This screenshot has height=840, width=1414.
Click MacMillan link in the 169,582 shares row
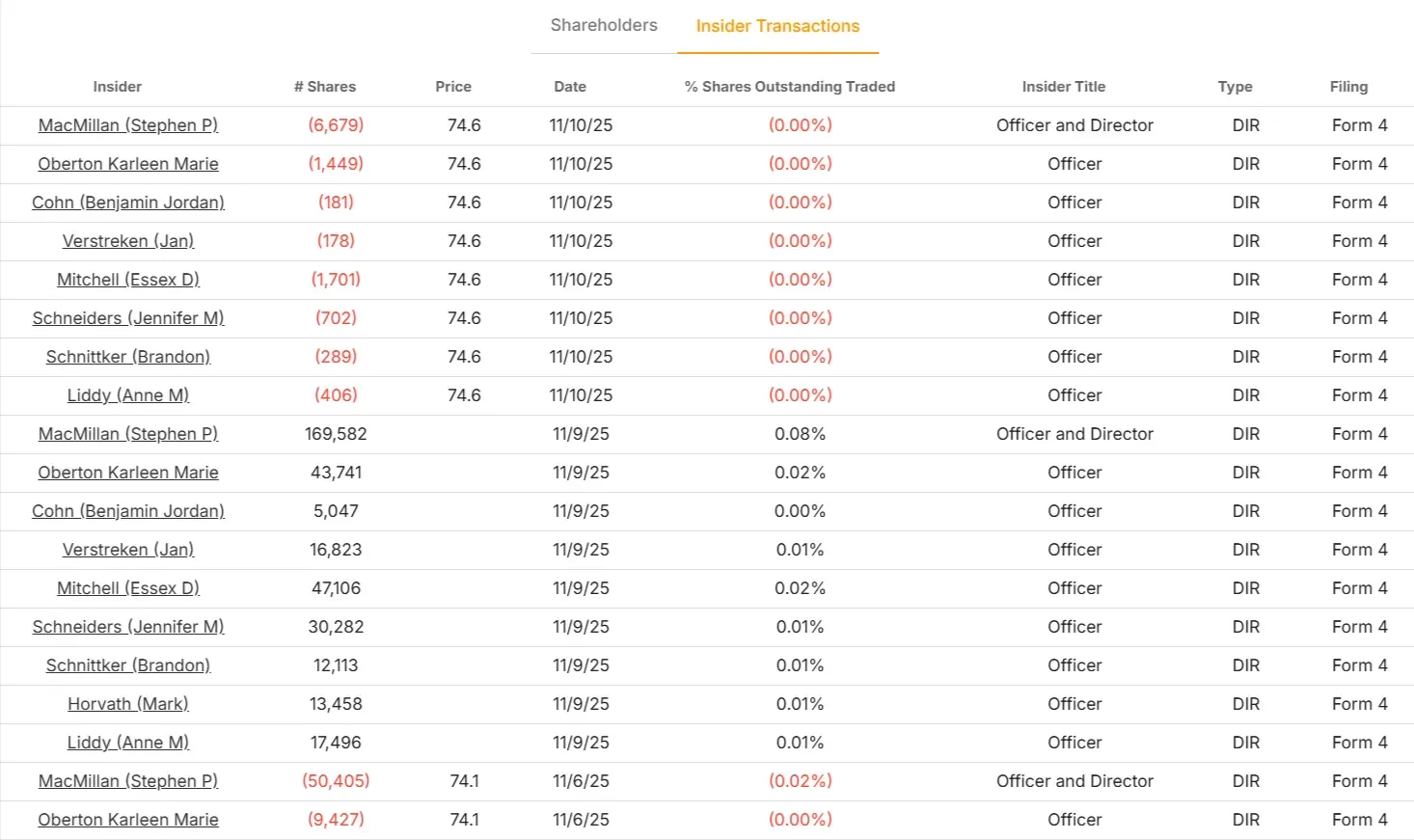128,434
